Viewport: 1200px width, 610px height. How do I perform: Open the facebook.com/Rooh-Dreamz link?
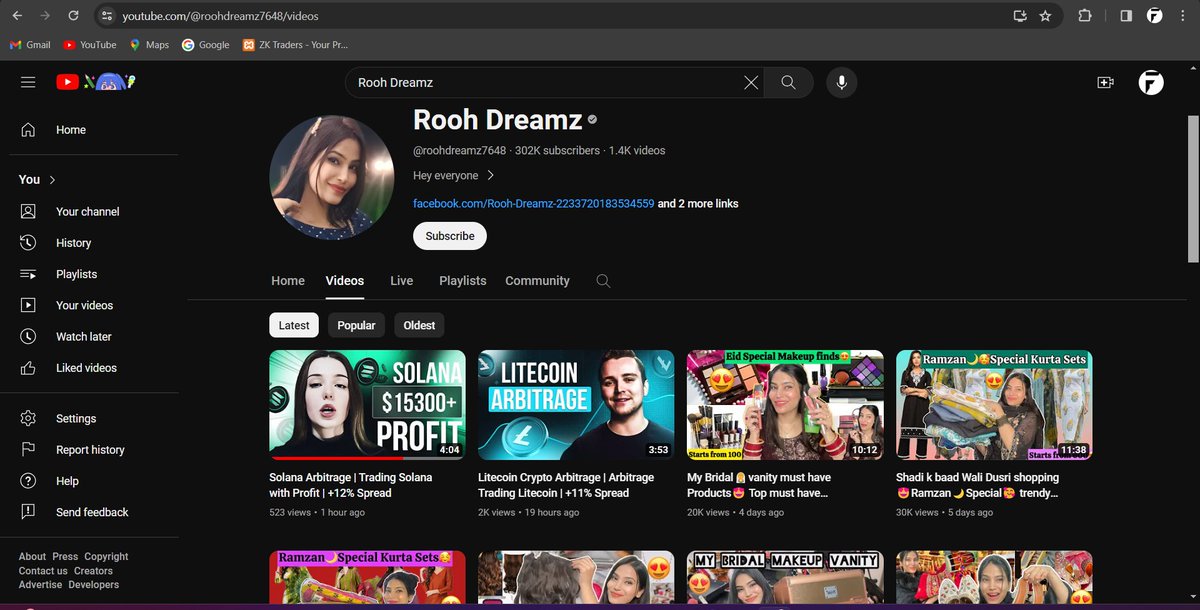point(533,203)
